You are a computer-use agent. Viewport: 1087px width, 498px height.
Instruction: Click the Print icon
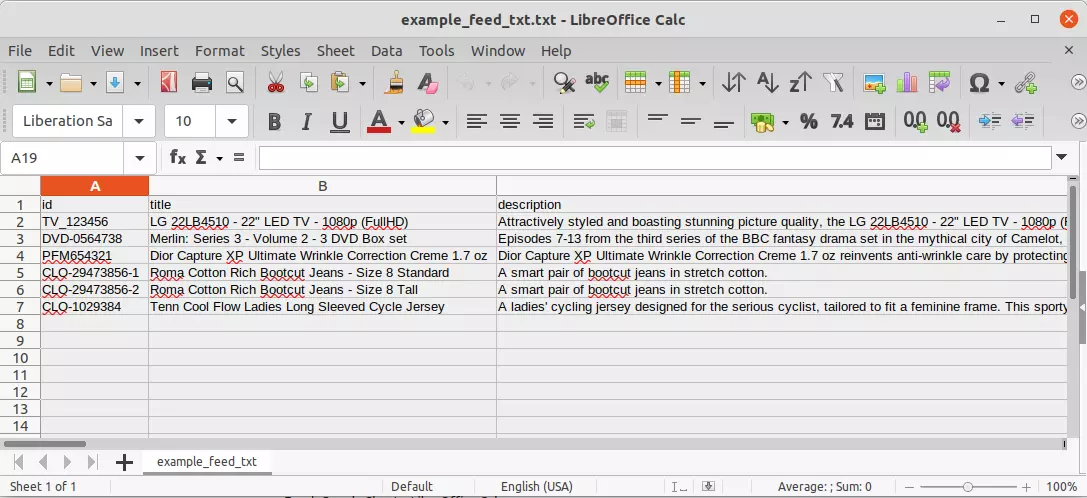(x=202, y=83)
